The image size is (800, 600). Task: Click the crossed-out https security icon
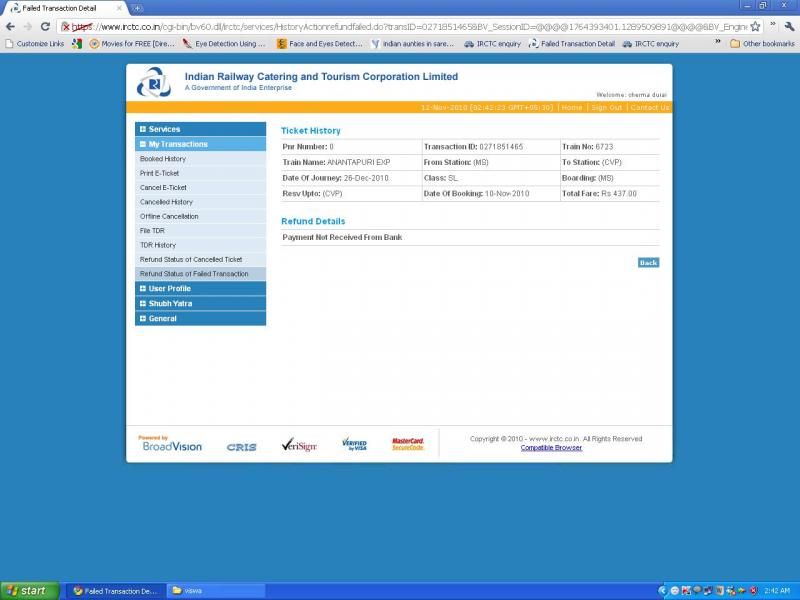65,27
